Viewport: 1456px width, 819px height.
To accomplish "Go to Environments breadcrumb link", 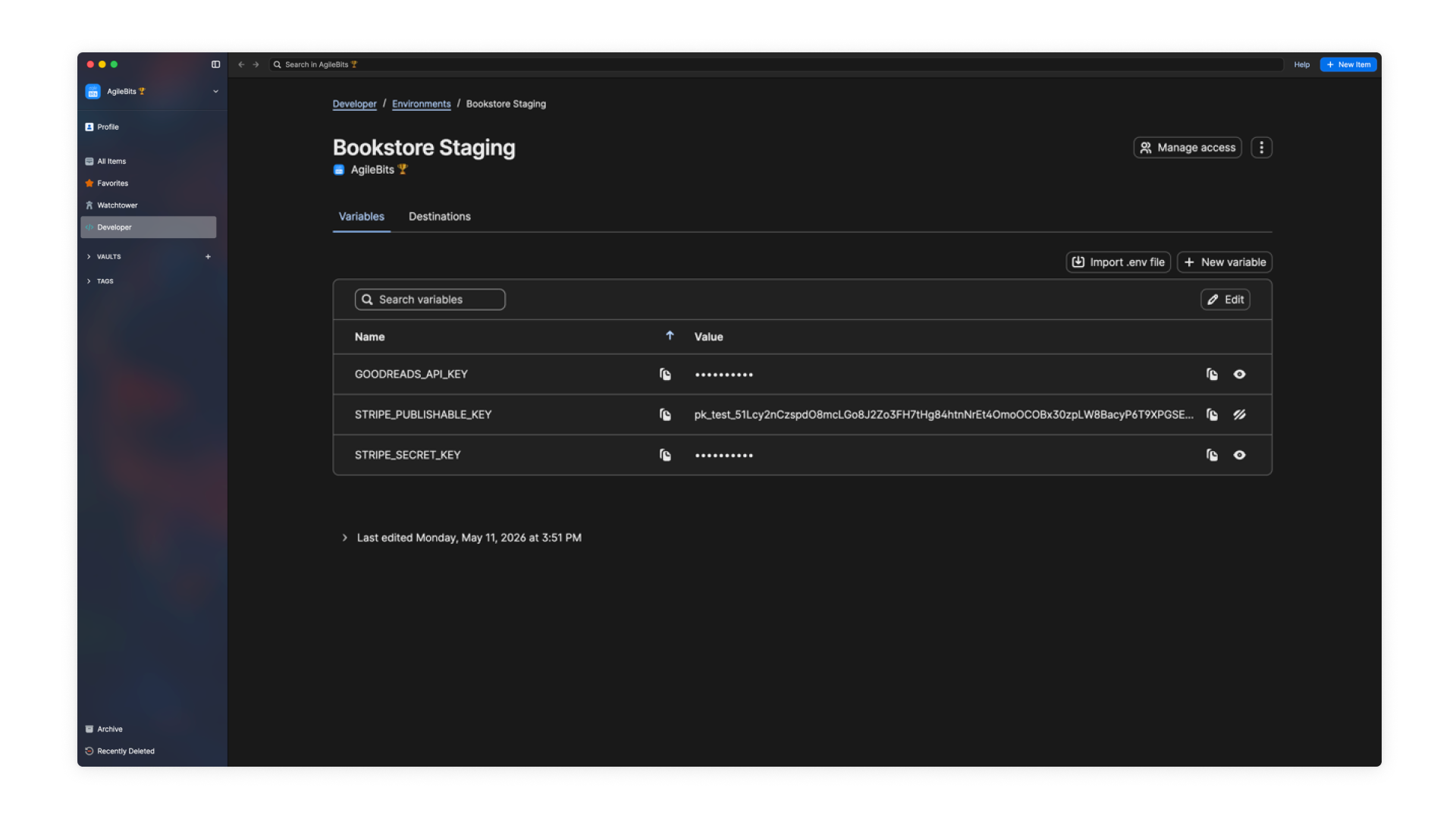I will click(421, 104).
